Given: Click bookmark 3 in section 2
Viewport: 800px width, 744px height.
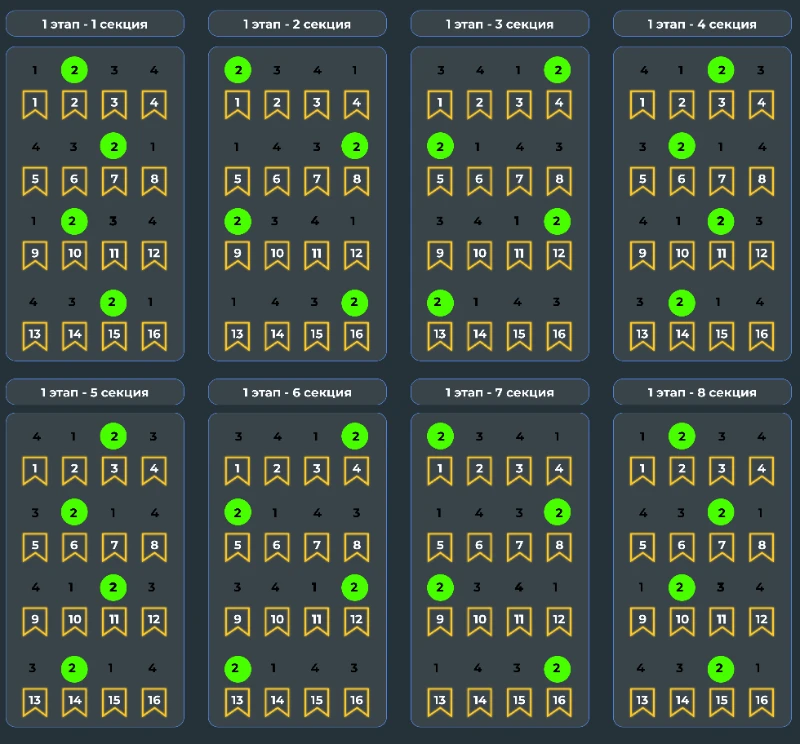Looking at the screenshot, I should click(x=317, y=104).
